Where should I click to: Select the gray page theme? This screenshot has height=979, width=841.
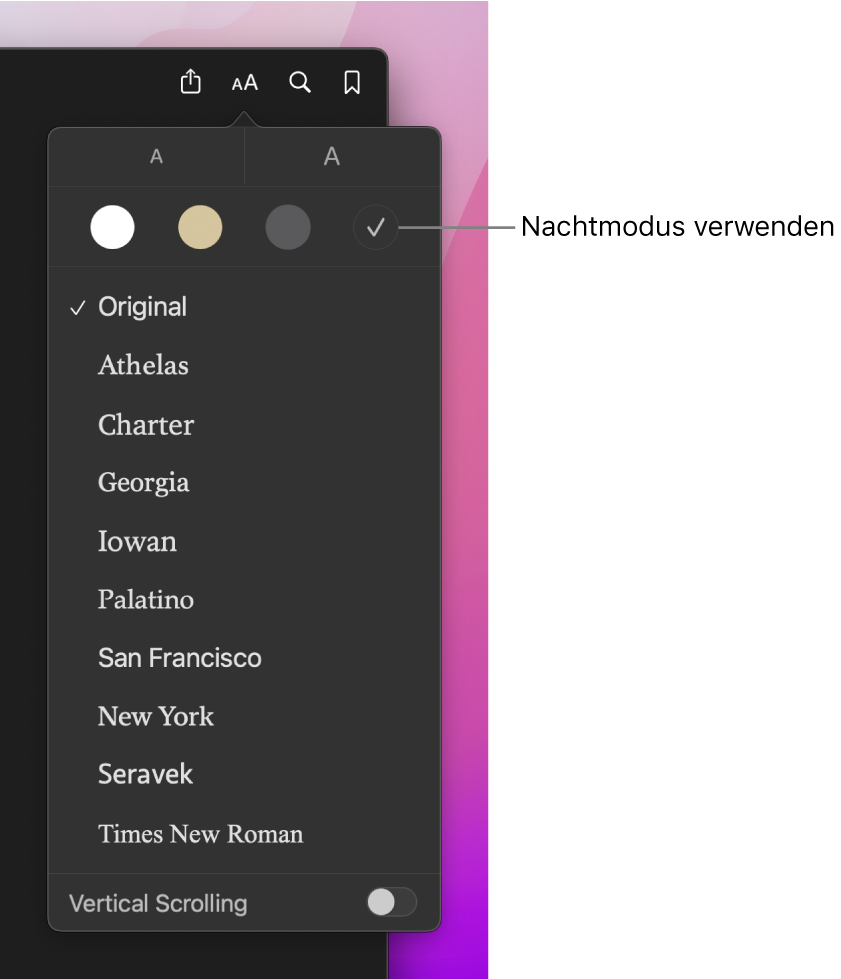coord(288,227)
